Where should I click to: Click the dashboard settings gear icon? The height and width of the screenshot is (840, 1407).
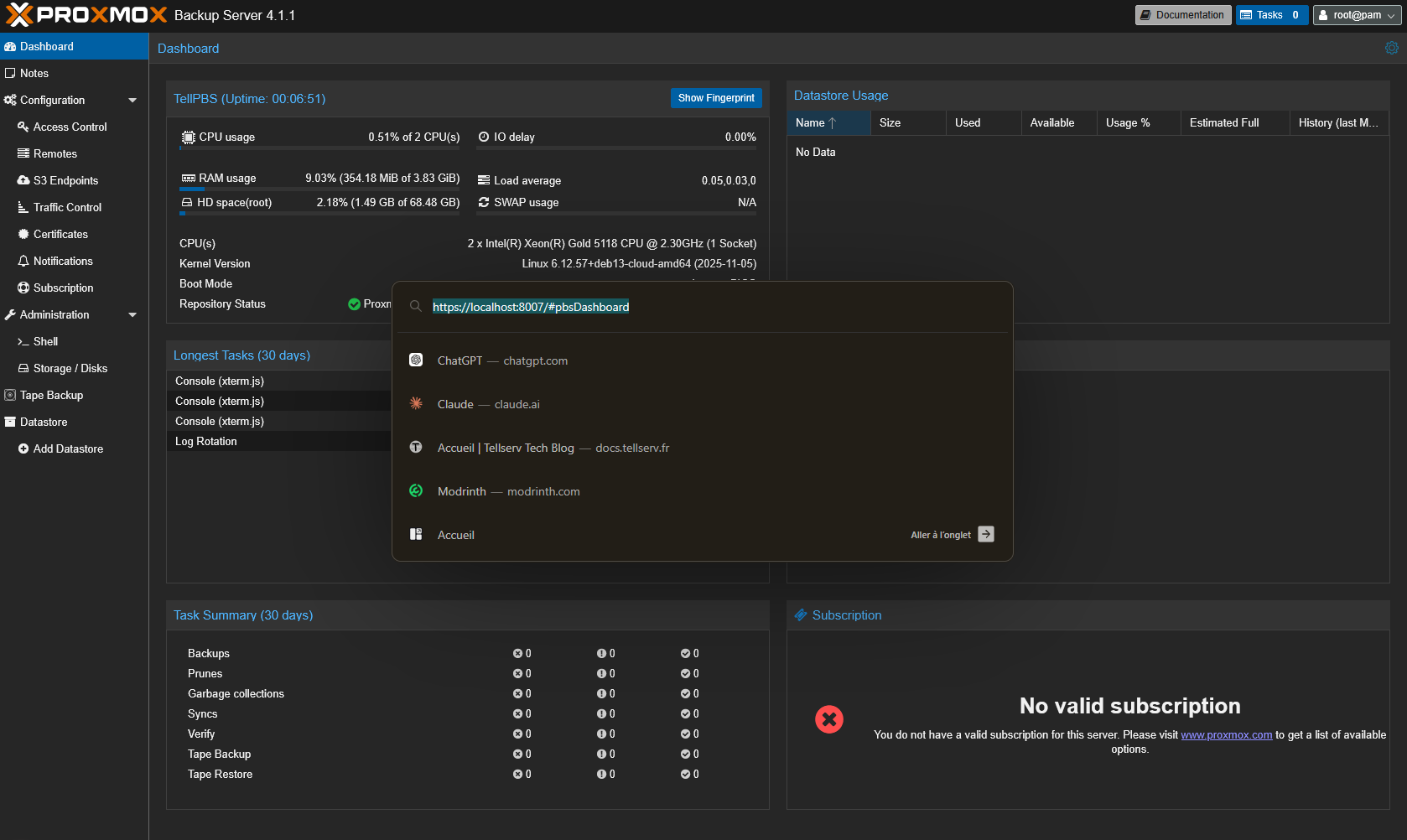tap(1391, 49)
